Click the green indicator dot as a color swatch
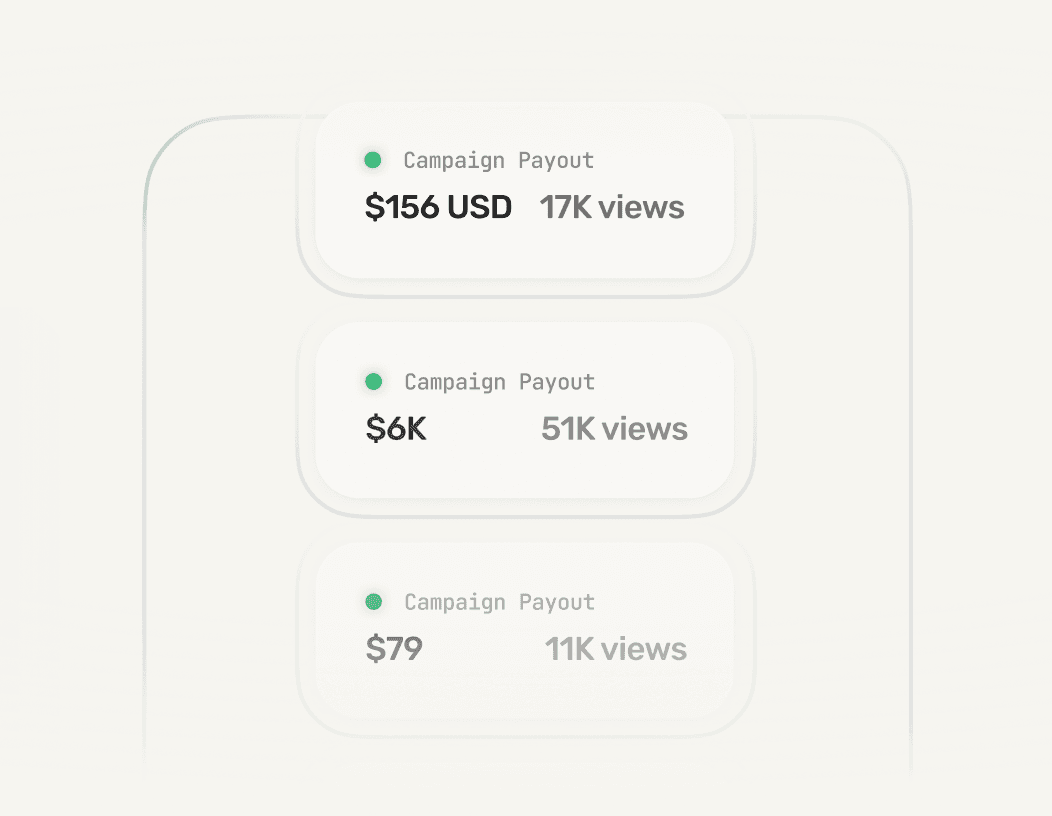Screen dimensions: 1052x816 pyautogui.click(x=374, y=159)
